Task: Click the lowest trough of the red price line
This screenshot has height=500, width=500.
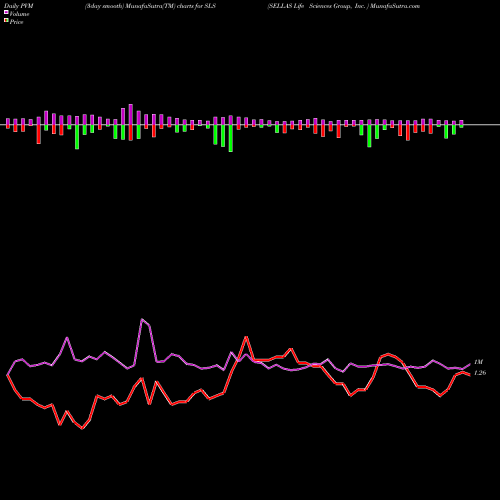Action: coord(83,428)
